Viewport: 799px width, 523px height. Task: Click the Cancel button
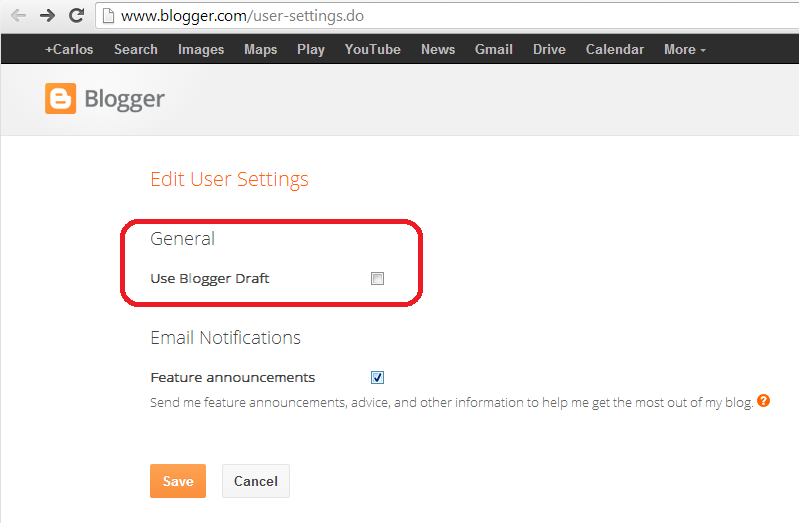[256, 481]
